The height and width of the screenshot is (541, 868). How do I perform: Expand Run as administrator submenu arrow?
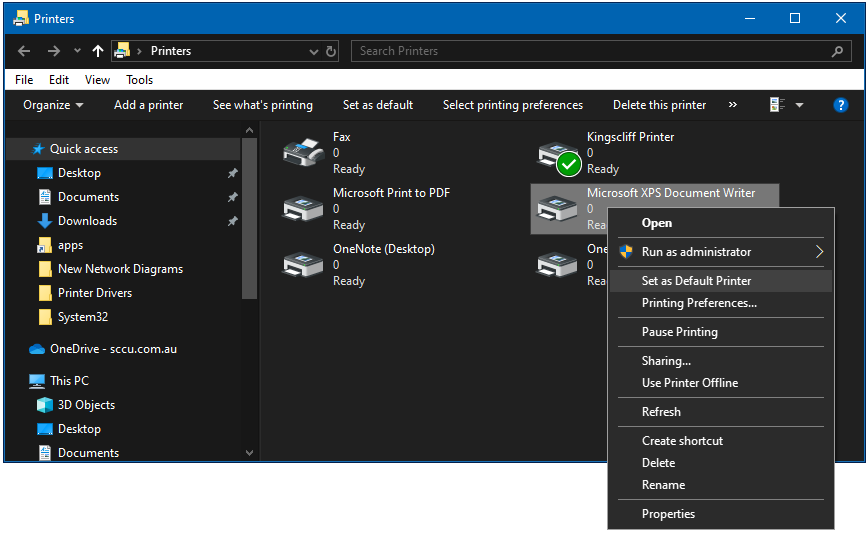coord(819,252)
